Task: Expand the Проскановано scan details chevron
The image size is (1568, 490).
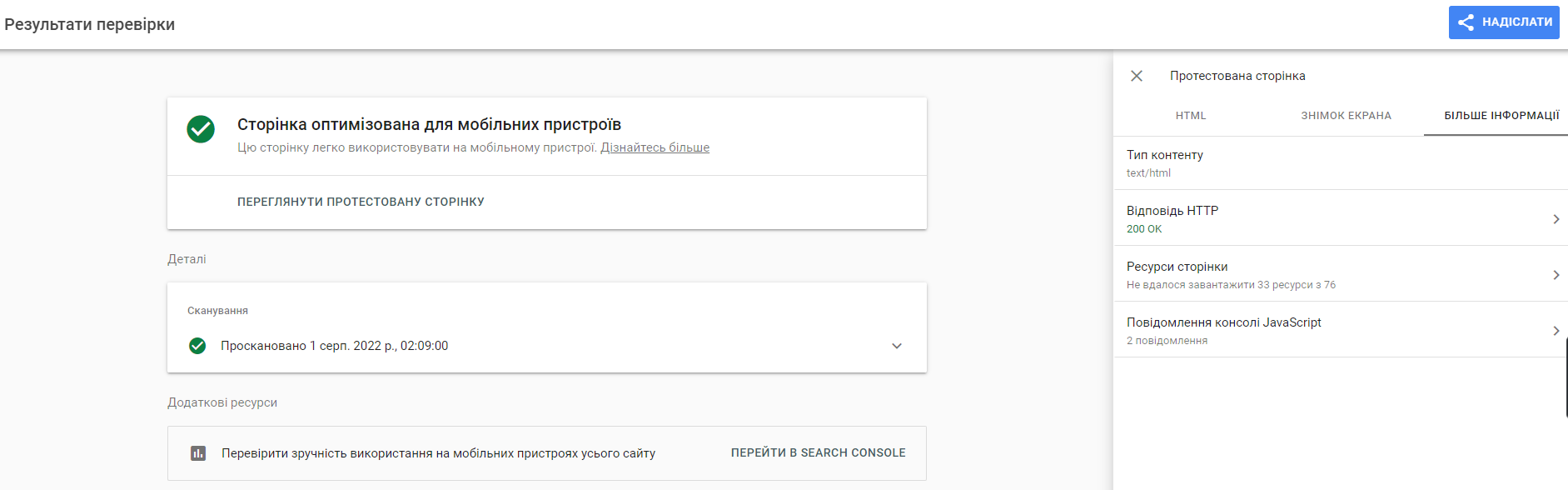Action: [897, 345]
